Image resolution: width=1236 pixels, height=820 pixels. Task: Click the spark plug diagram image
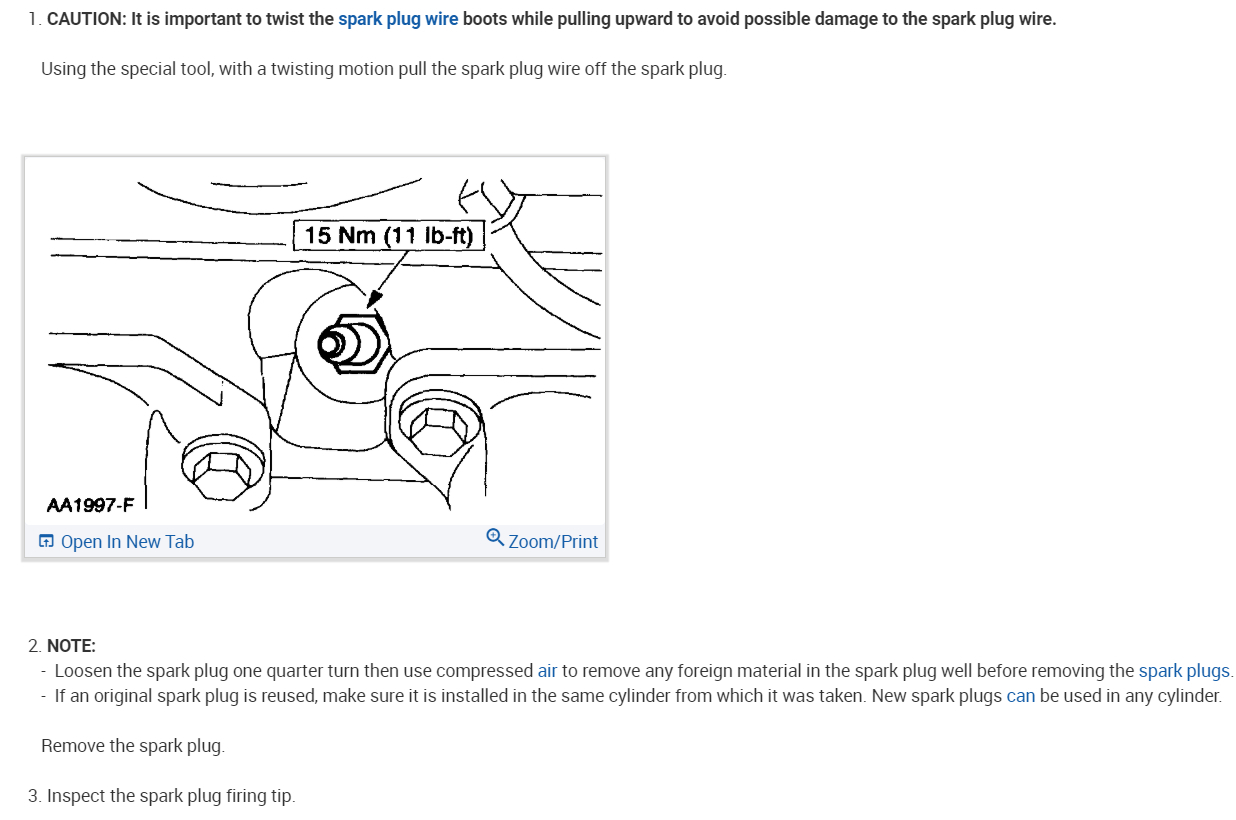click(x=315, y=341)
